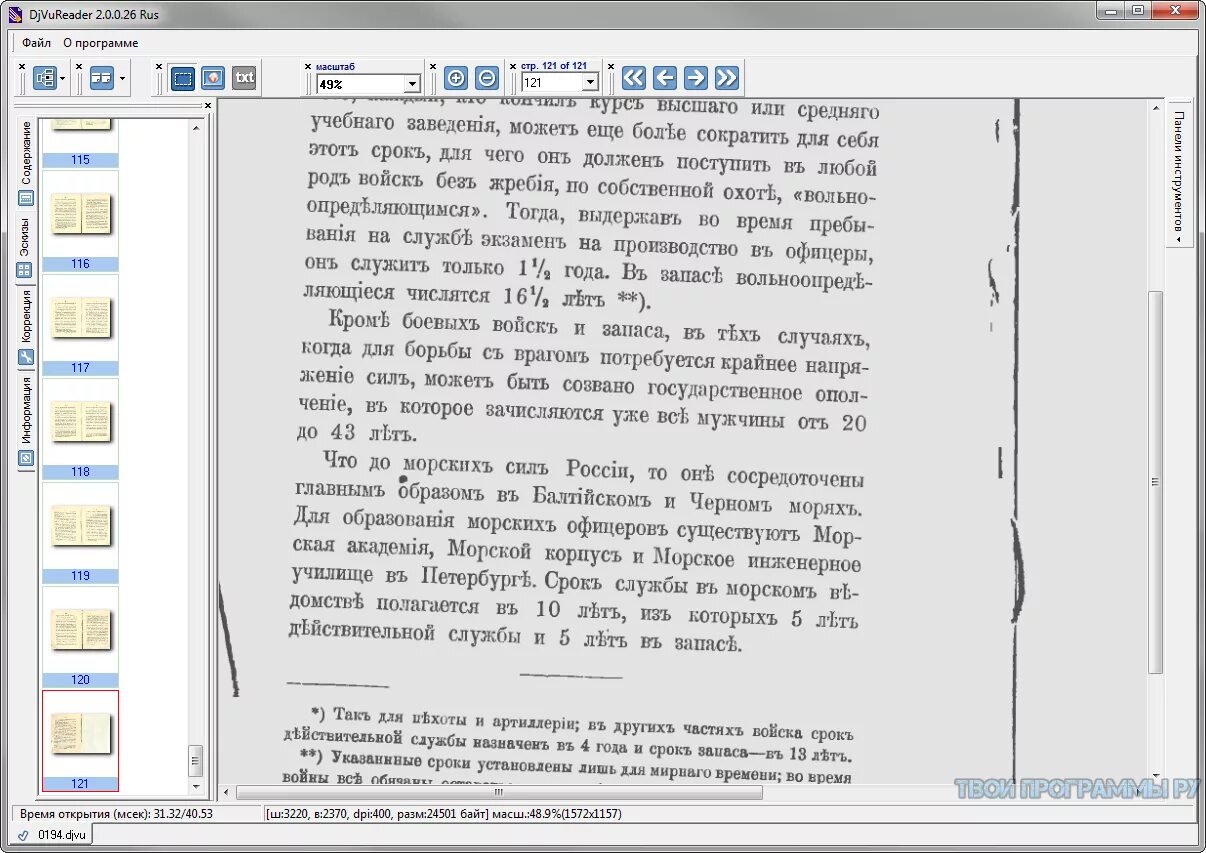Close the selection tools toolbar group
Viewport: 1206px width, 853px height.
[159, 66]
